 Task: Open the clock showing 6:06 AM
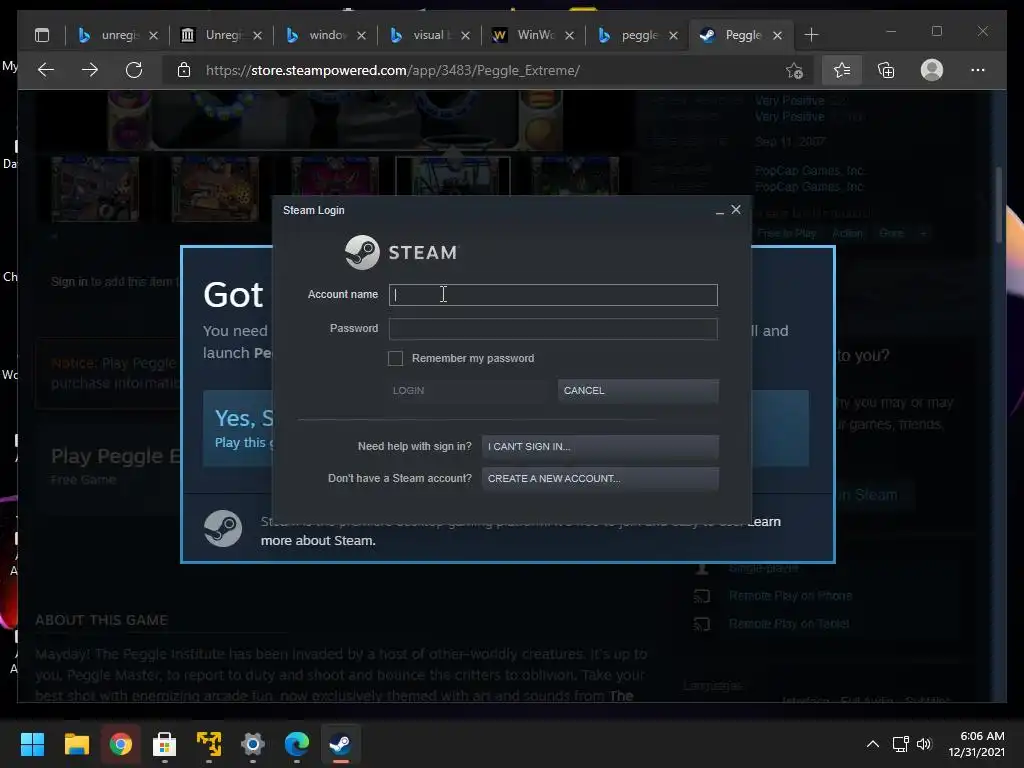tap(976, 744)
